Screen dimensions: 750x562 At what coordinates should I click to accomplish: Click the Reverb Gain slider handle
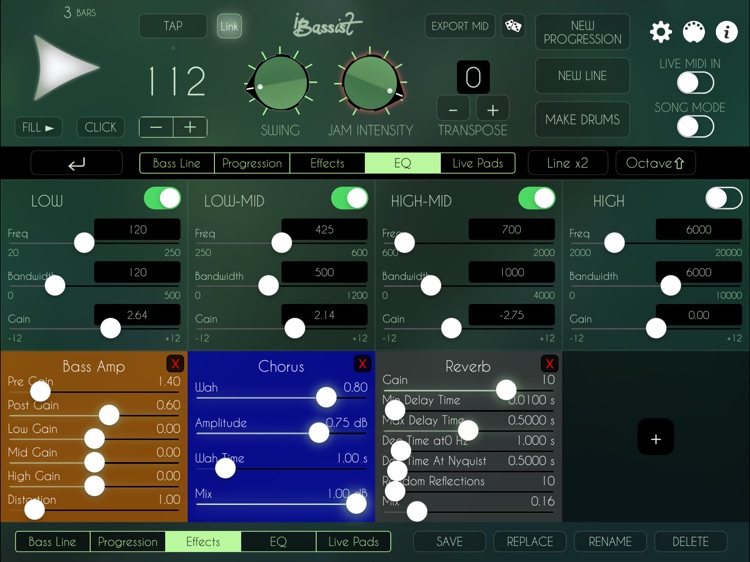pyautogui.click(x=506, y=390)
